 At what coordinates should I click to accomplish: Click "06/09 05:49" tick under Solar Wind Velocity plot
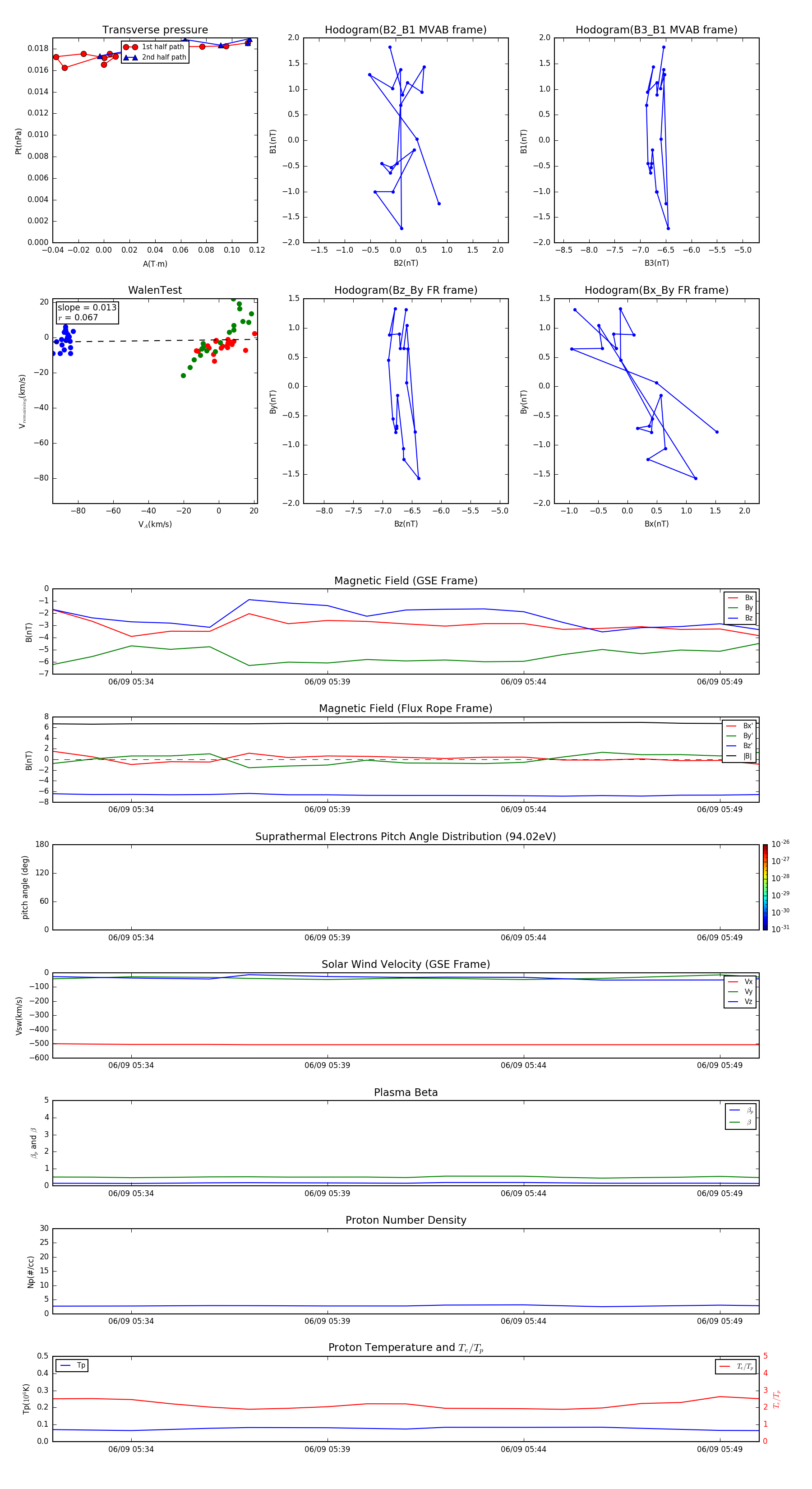point(720,1065)
